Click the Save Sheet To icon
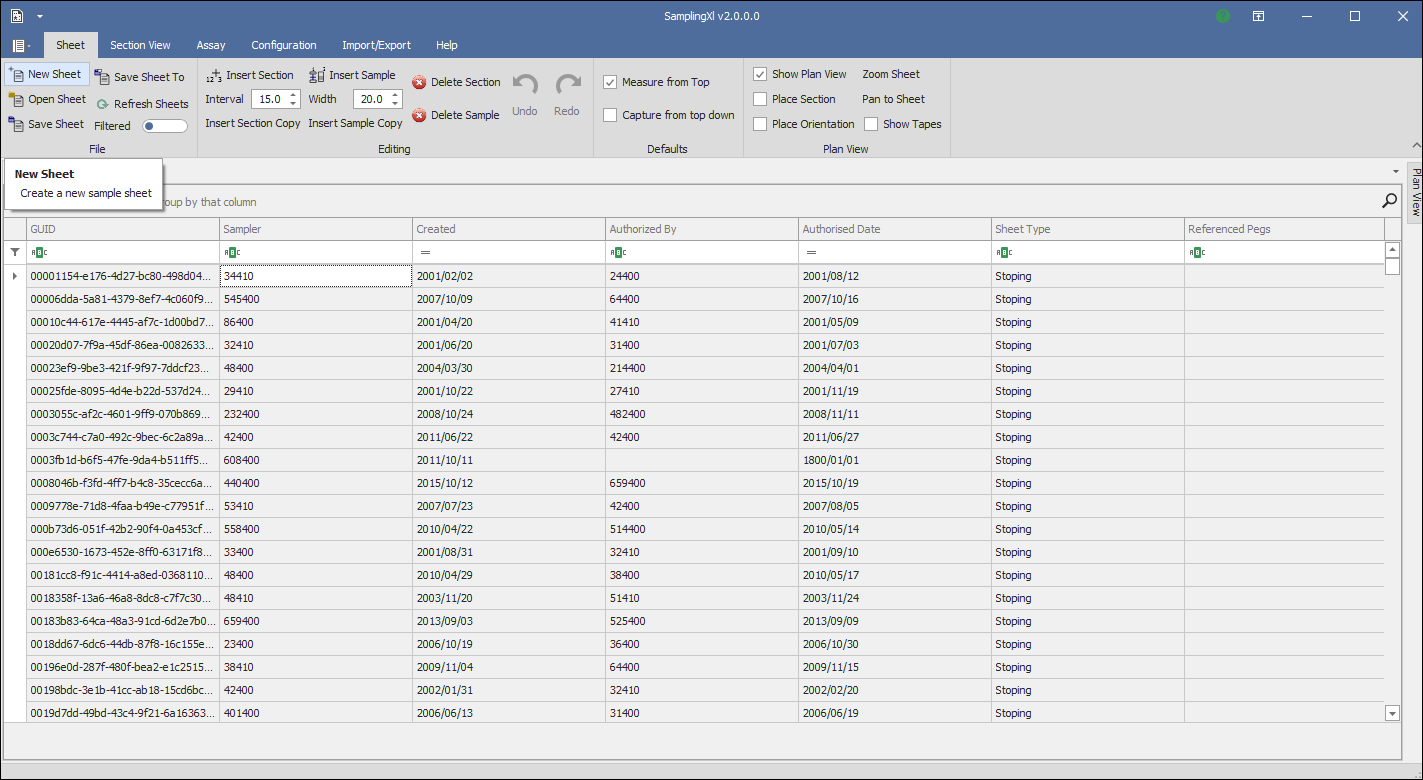Viewport: 1423px width, 780px height. (102, 77)
